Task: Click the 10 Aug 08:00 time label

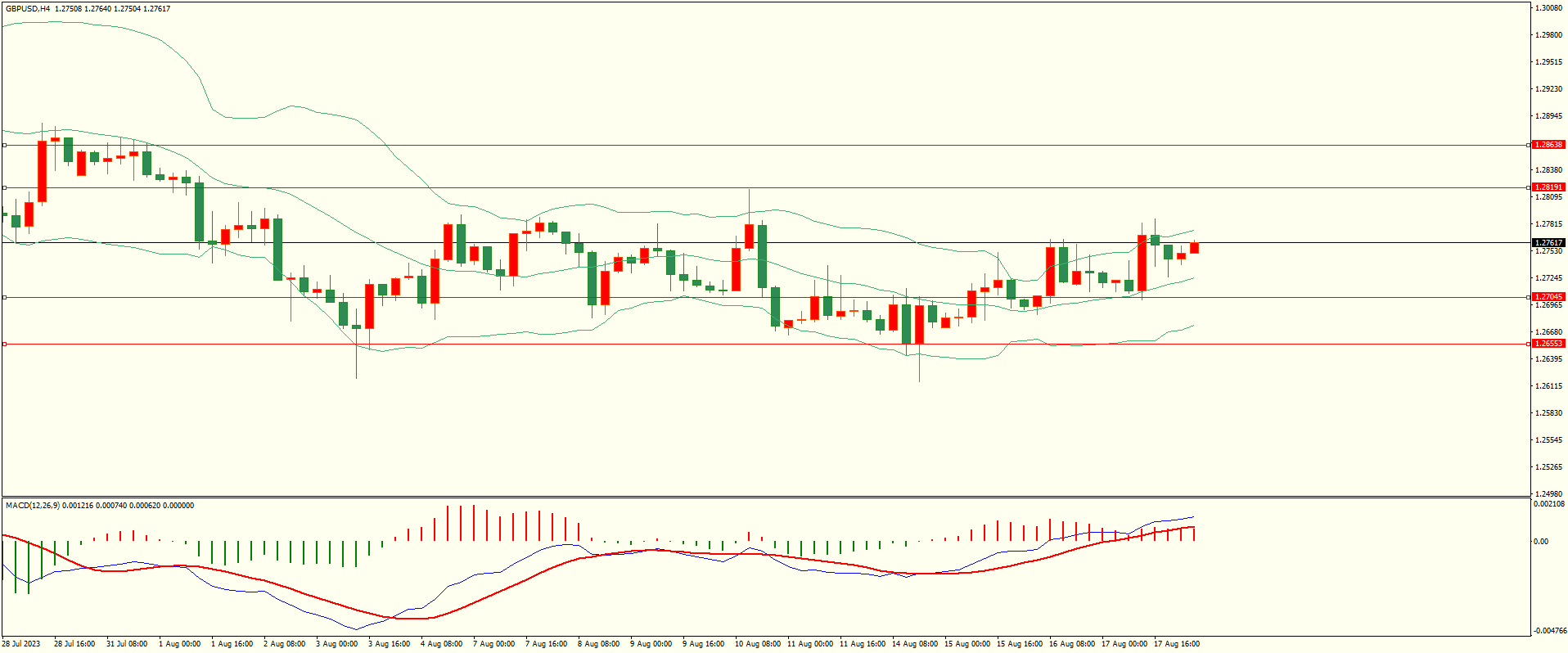Action: tap(758, 644)
